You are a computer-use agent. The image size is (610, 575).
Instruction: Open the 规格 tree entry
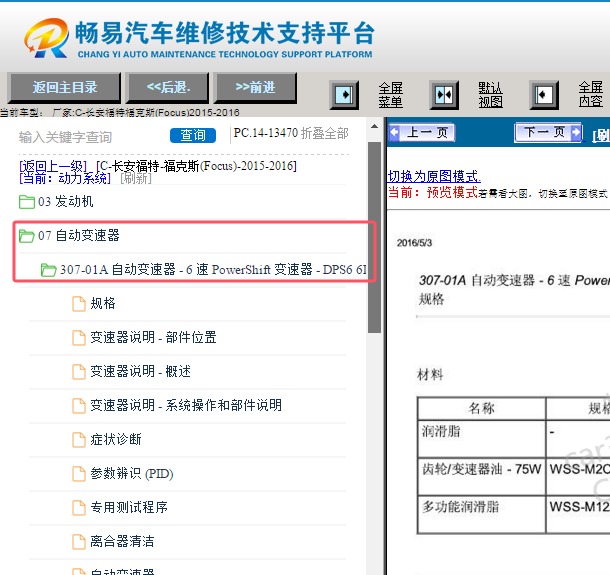click(103, 303)
